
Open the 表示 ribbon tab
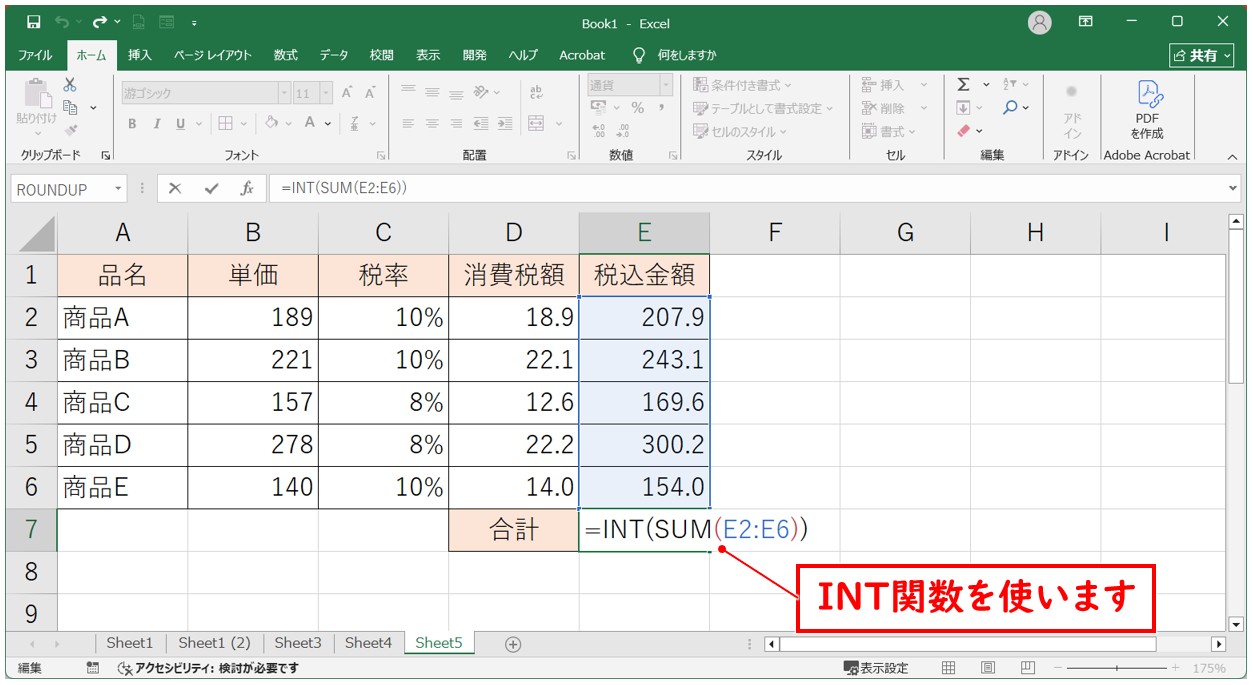(428, 55)
